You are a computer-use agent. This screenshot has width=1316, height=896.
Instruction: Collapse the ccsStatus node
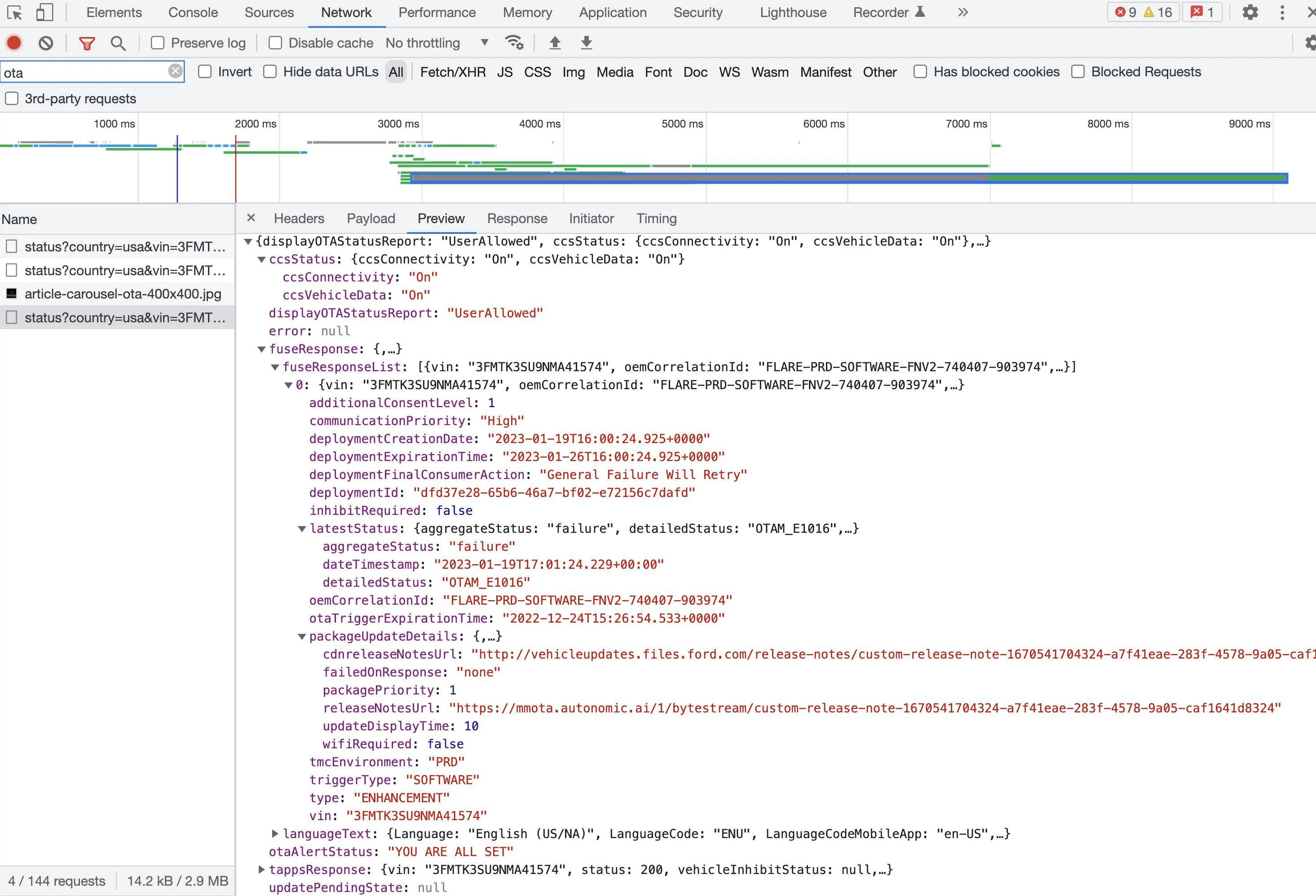261,260
